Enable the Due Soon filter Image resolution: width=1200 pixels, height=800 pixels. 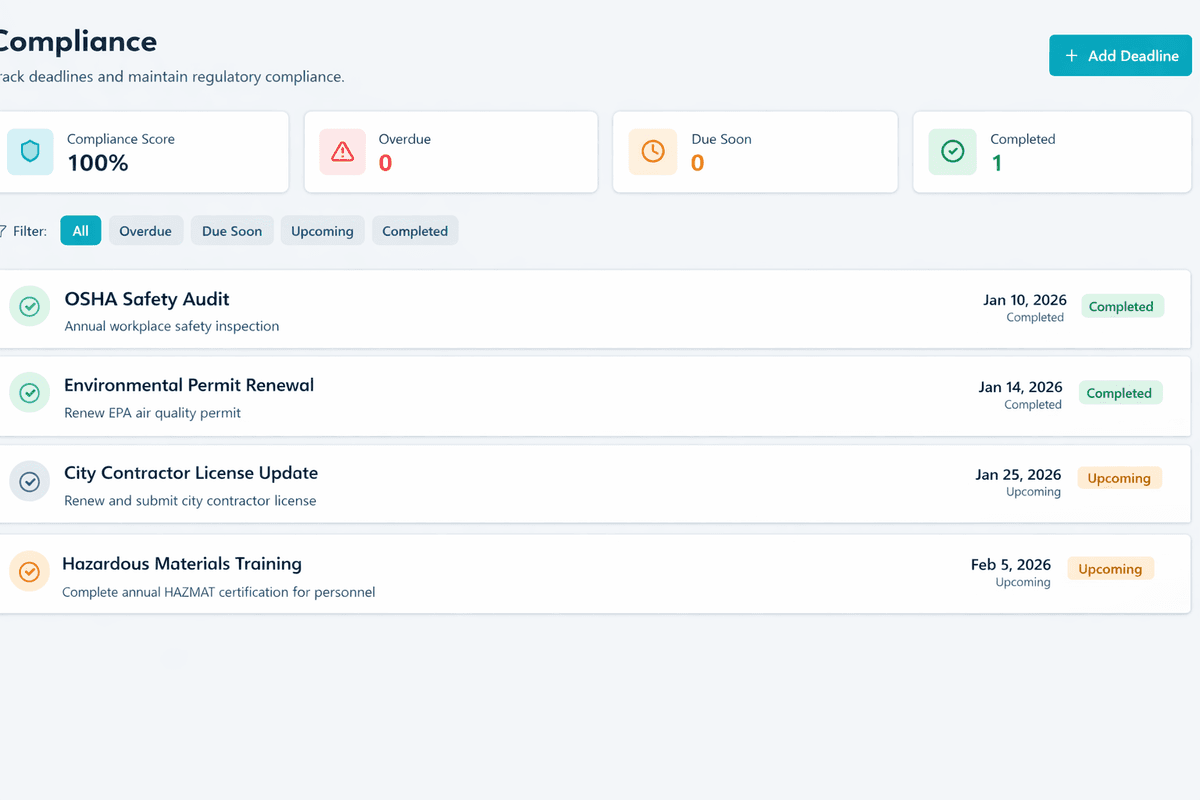[232, 230]
